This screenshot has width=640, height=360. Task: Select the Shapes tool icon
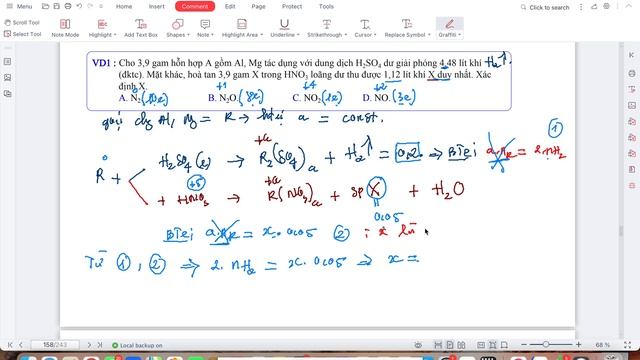(178, 24)
